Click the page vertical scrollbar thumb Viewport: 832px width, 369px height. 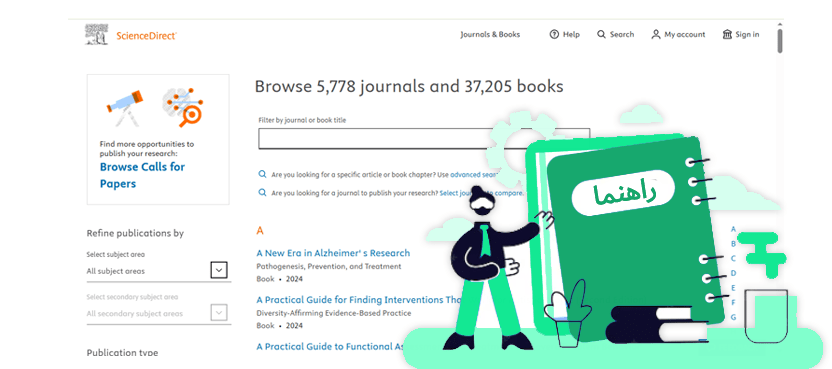pos(780,40)
